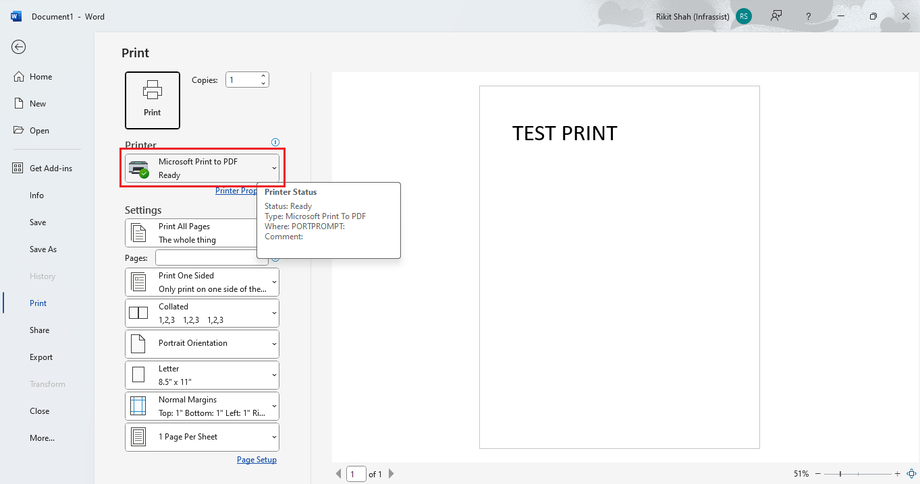920x484 pixels.
Task: Click the Zoom to Page icon
Action: [911, 473]
